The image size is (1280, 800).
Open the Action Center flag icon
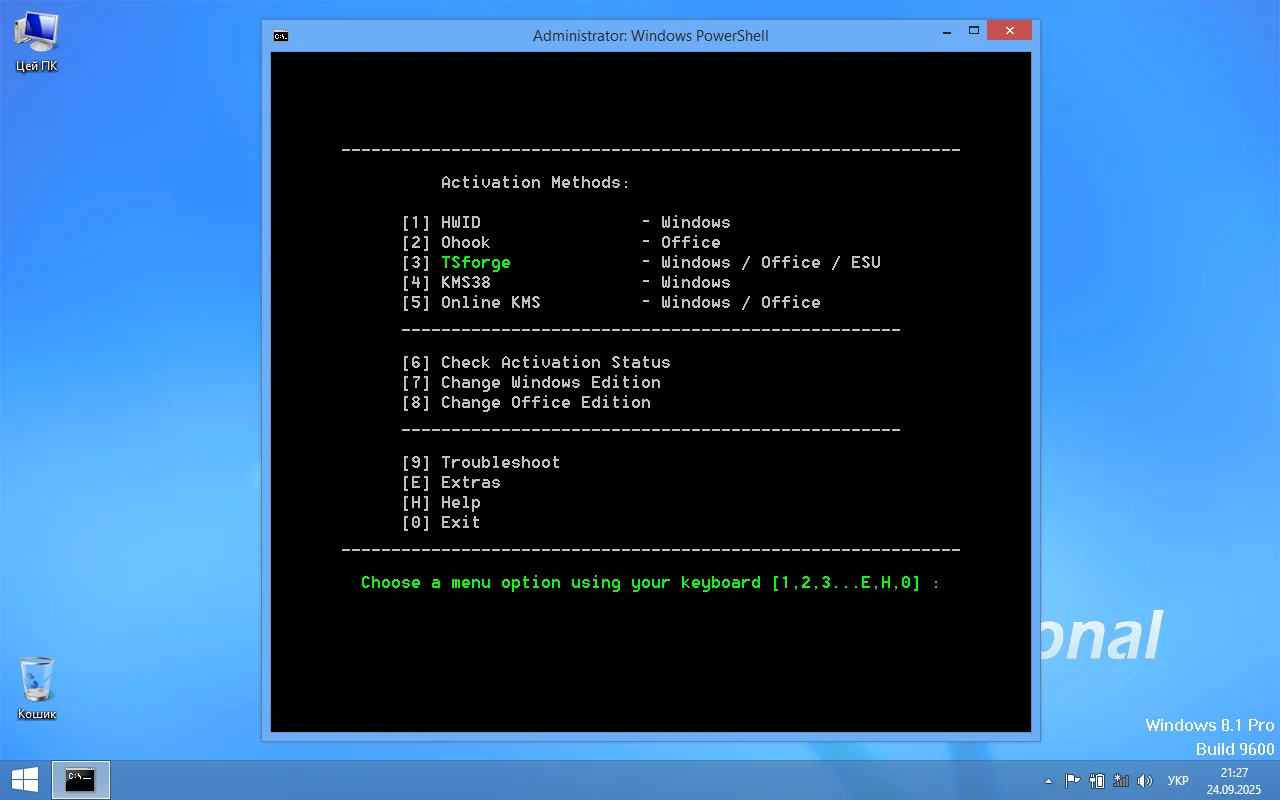1072,781
